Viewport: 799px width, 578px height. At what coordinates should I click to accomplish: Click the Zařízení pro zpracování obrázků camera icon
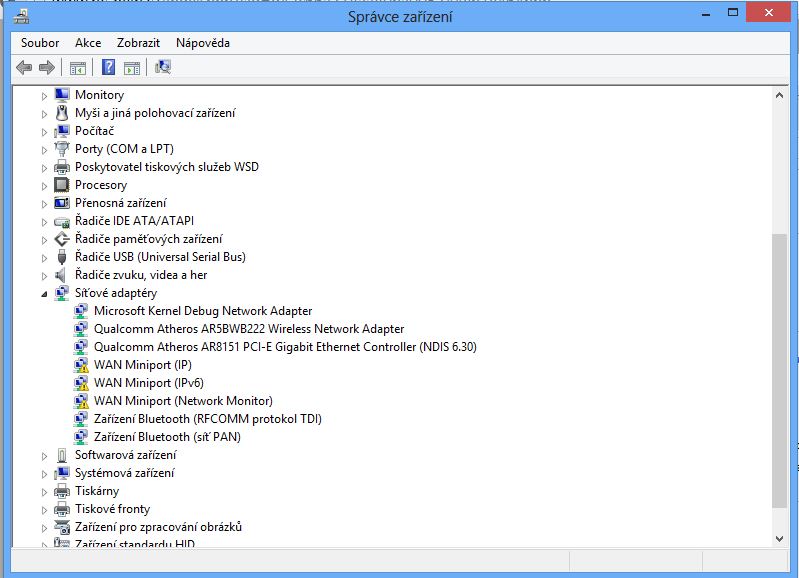[x=62, y=527]
